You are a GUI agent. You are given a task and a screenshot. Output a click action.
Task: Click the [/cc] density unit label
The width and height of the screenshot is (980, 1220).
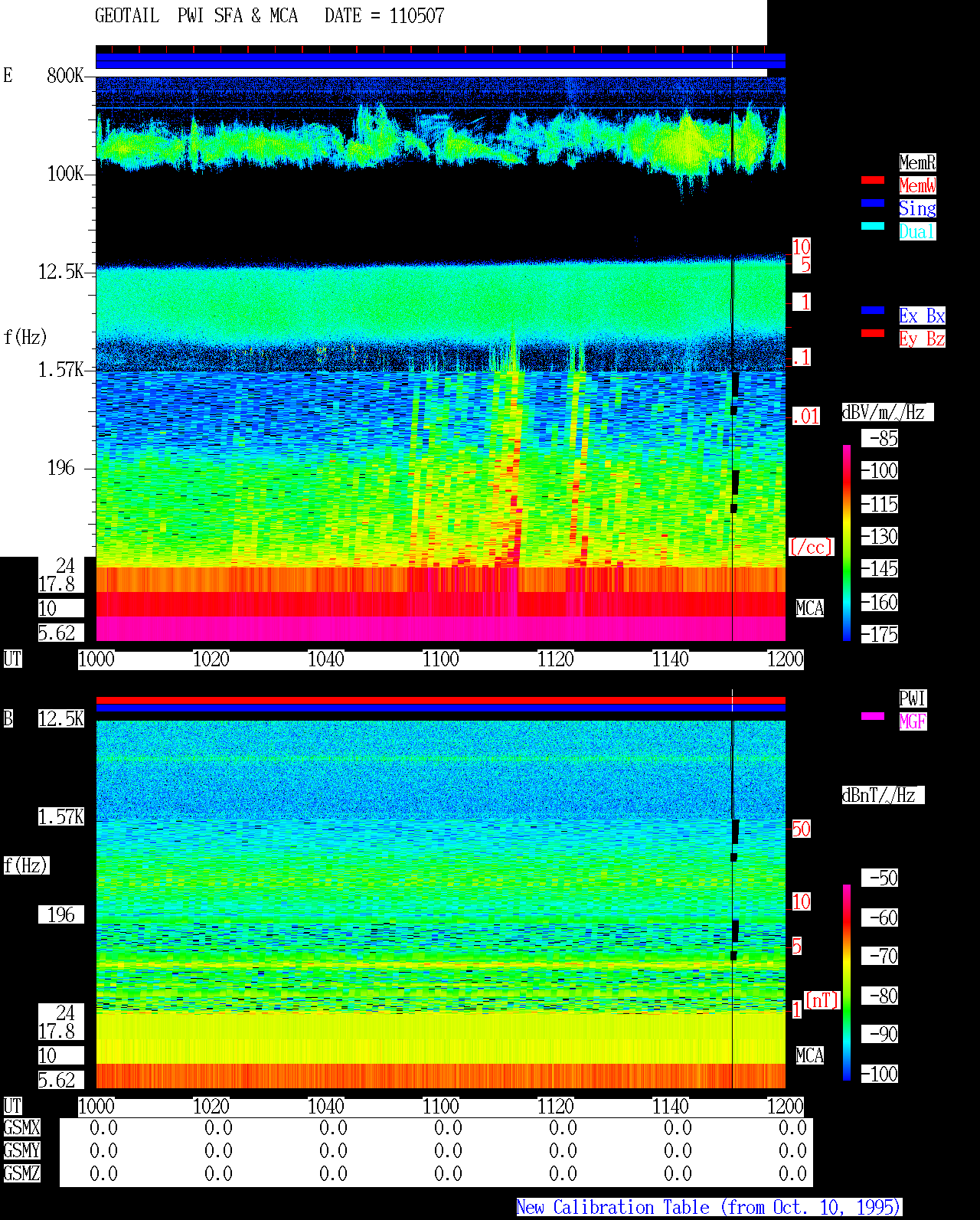[x=811, y=547]
